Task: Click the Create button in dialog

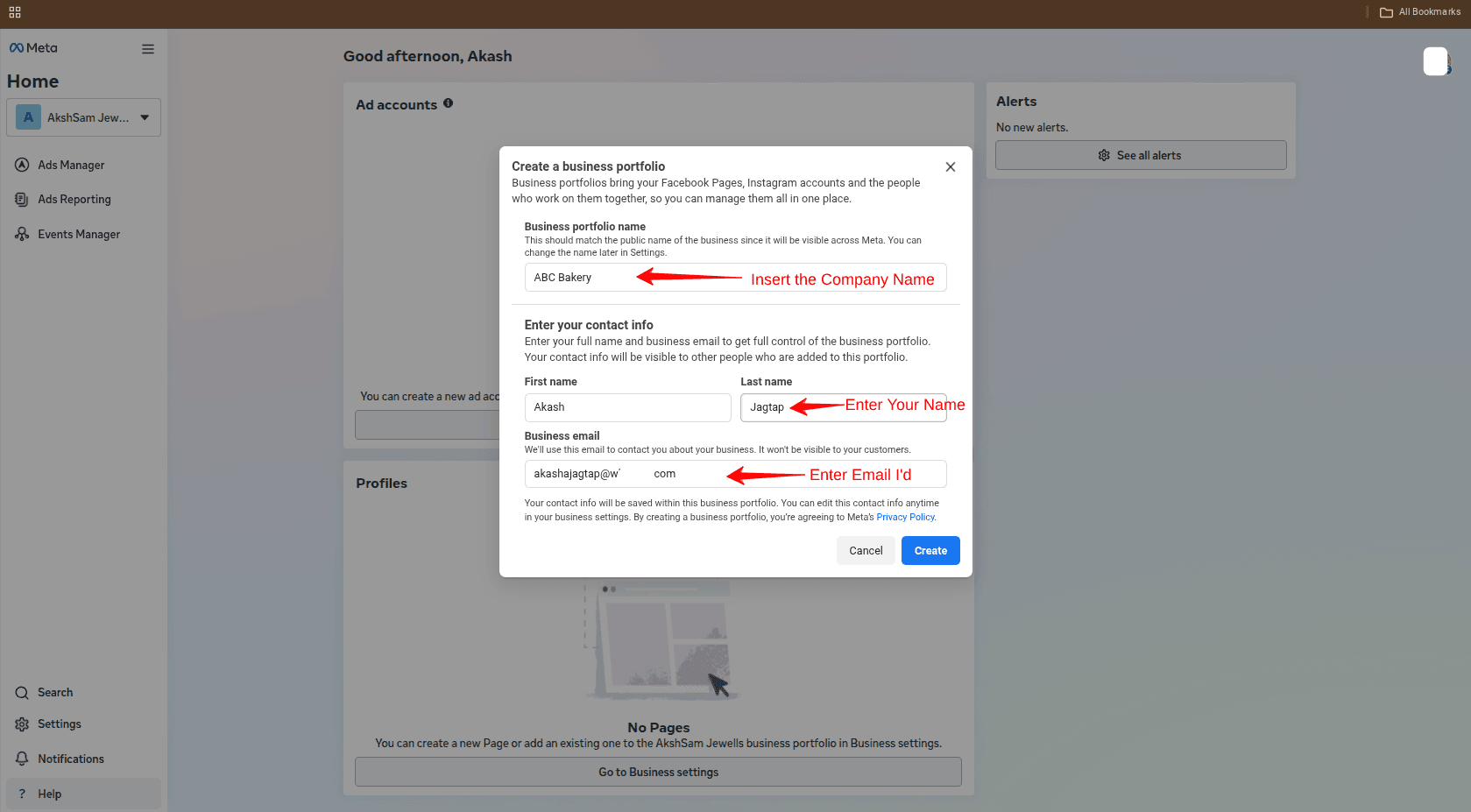Action: coord(930,551)
